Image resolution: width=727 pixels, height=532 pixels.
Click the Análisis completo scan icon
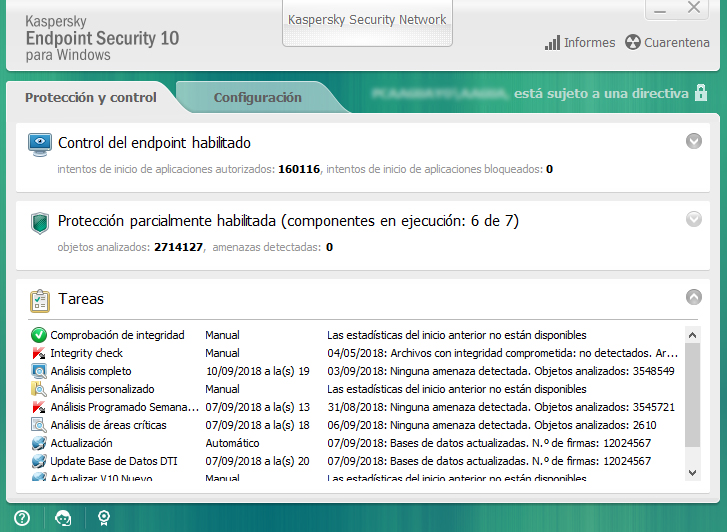(x=39, y=371)
